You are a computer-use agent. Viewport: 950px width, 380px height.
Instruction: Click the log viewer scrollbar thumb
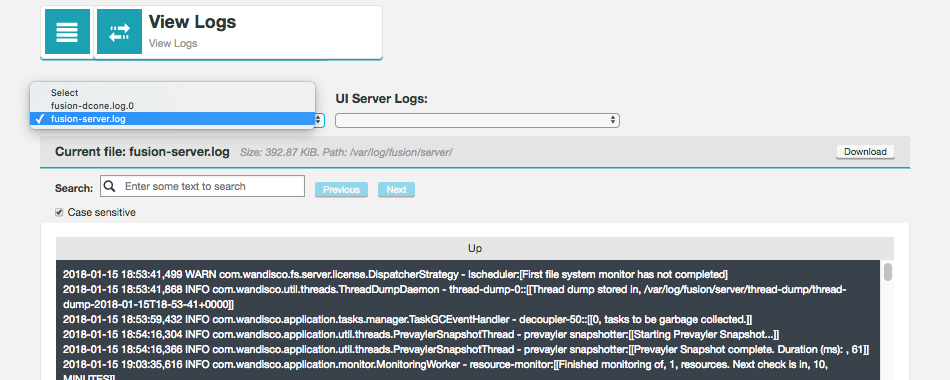(x=888, y=272)
